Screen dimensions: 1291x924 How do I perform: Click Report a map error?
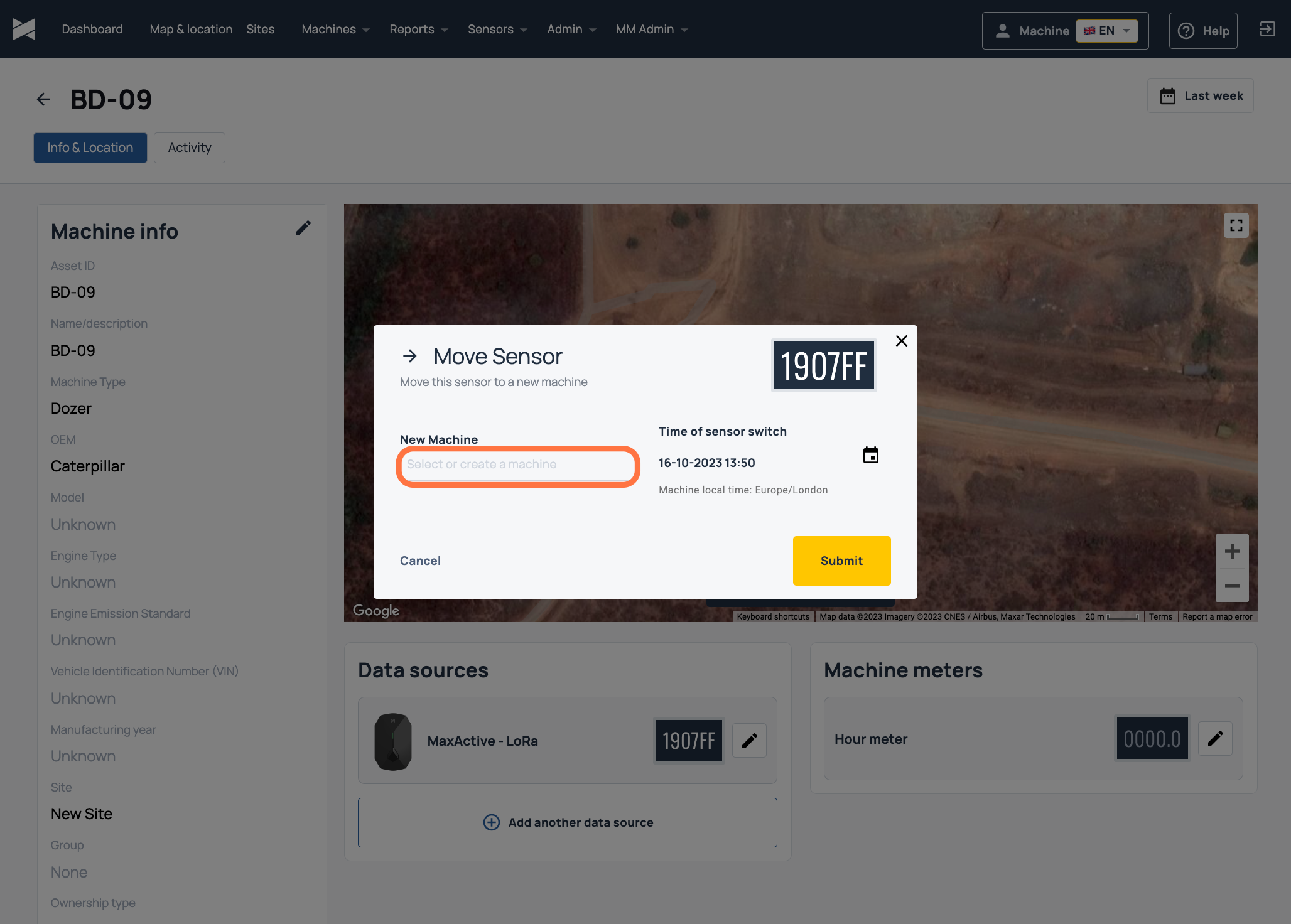1217,616
